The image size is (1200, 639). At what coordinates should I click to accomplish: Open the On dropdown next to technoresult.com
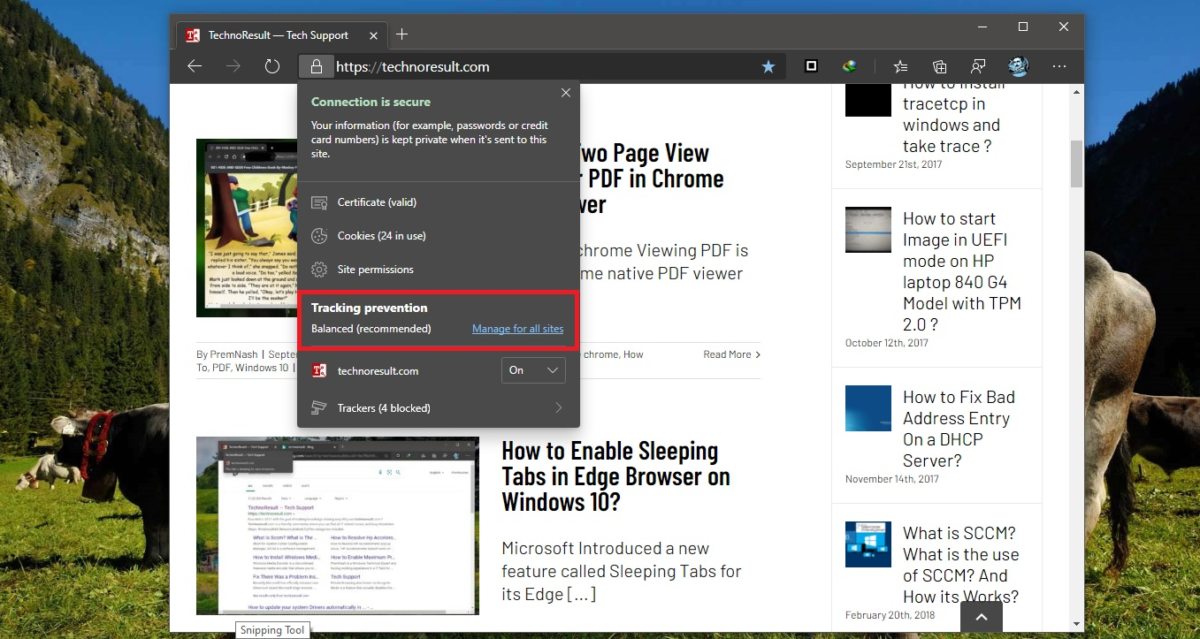coord(533,370)
